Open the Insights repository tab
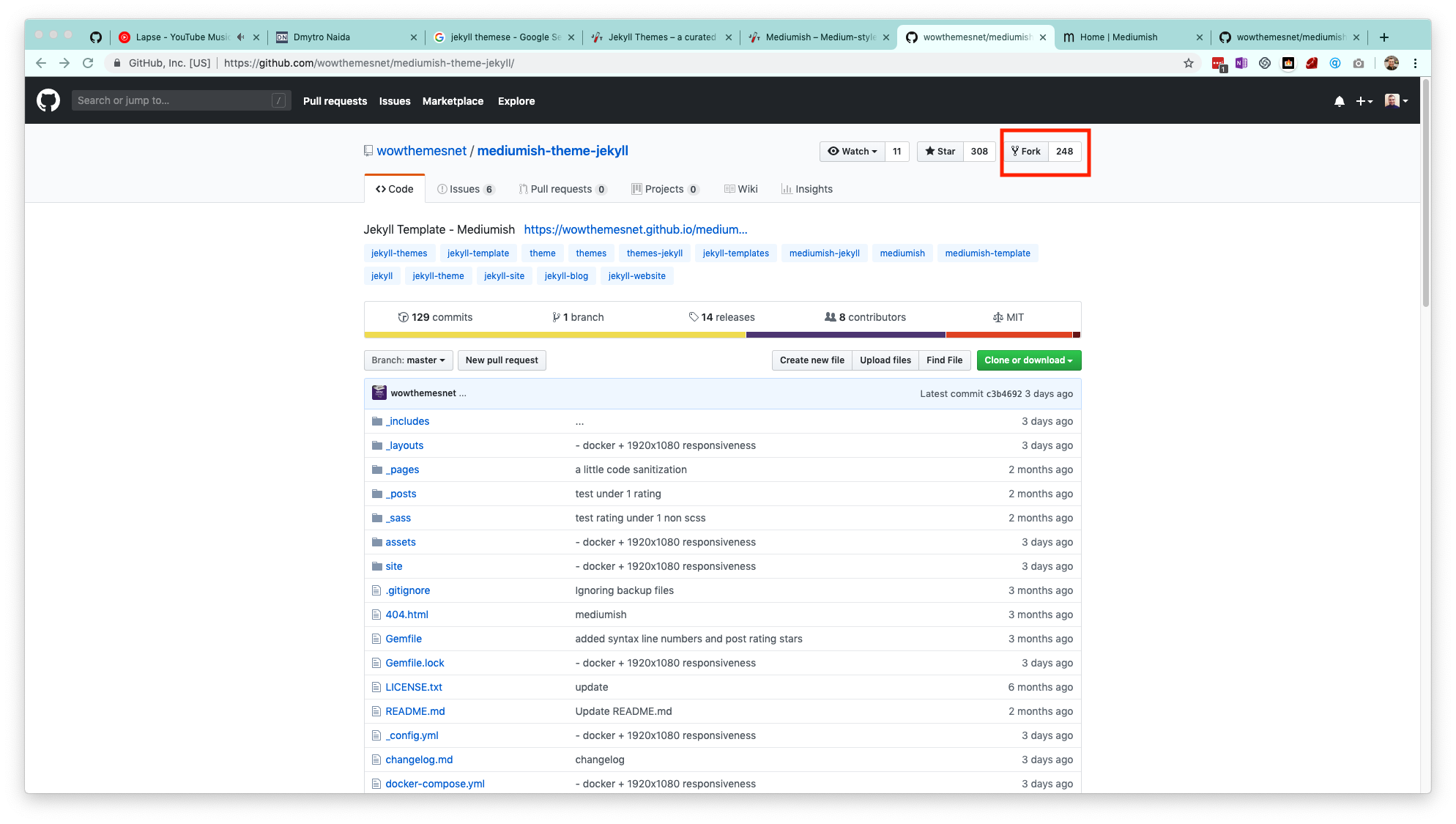Screen dimensions: 1456x824 [x=806, y=189]
